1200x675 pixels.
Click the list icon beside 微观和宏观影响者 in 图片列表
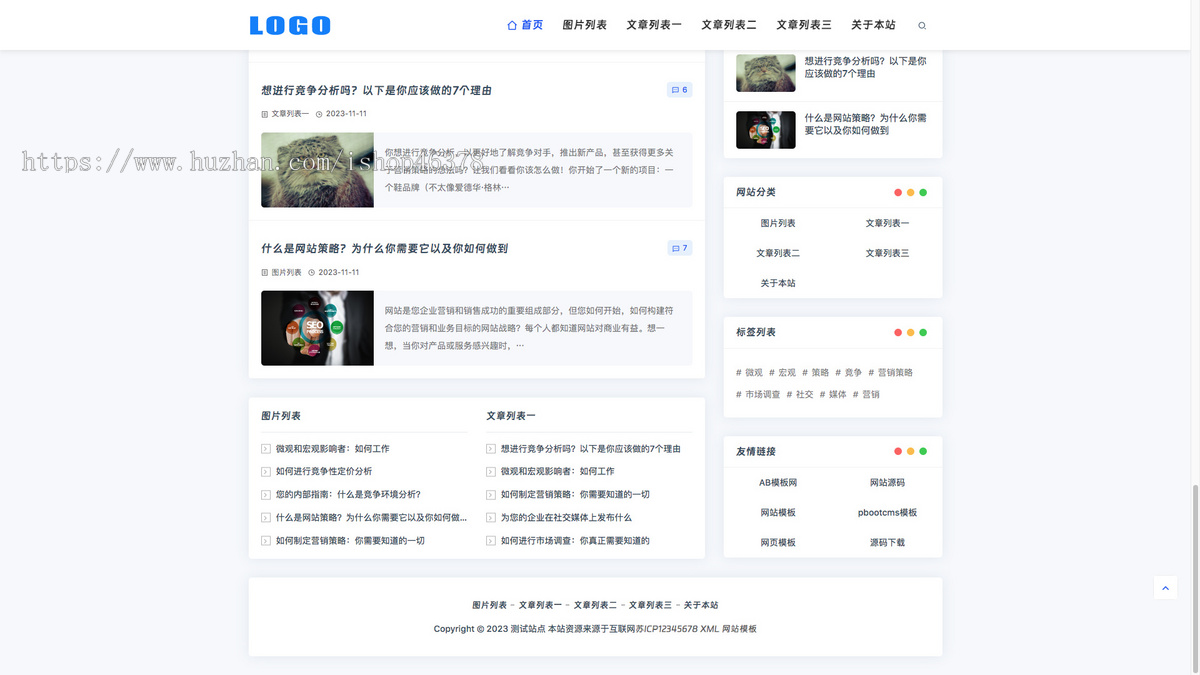[x=266, y=449]
